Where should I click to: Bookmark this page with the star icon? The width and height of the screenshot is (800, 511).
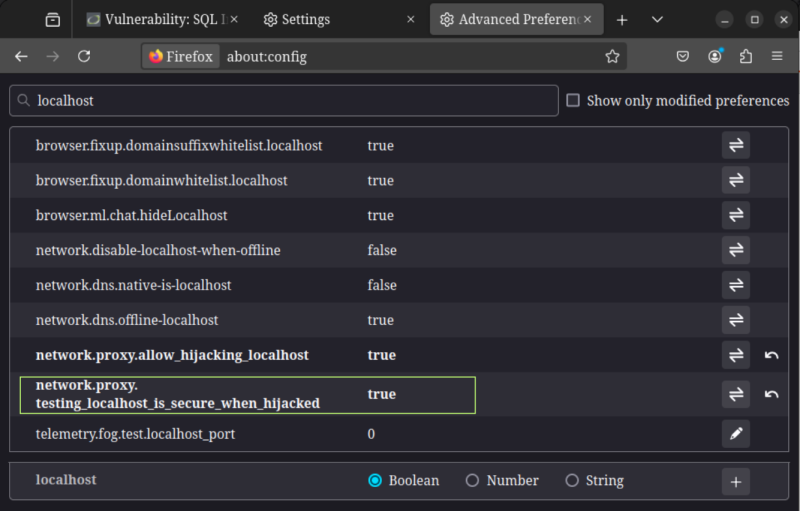(612, 56)
